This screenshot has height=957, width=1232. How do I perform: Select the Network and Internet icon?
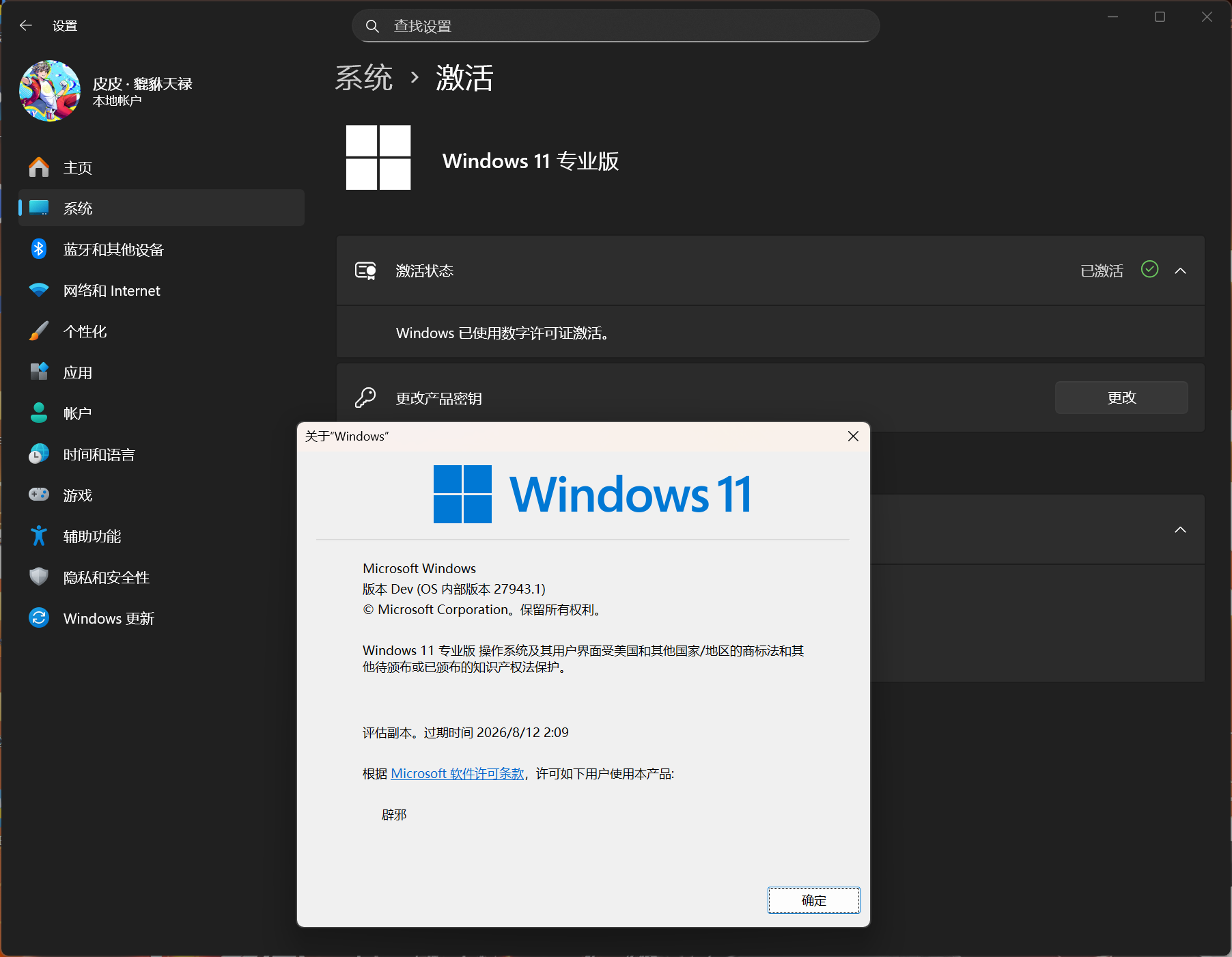39,290
